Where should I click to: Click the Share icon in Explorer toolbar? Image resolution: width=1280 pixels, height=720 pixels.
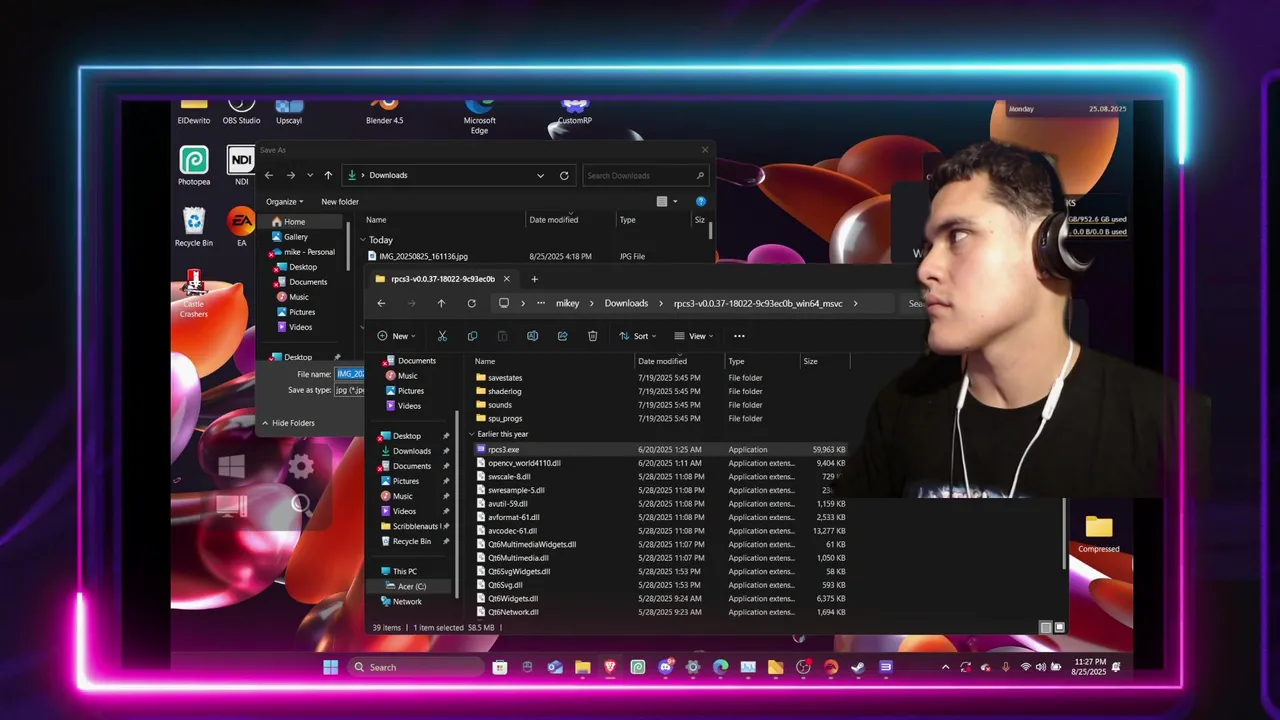click(562, 336)
